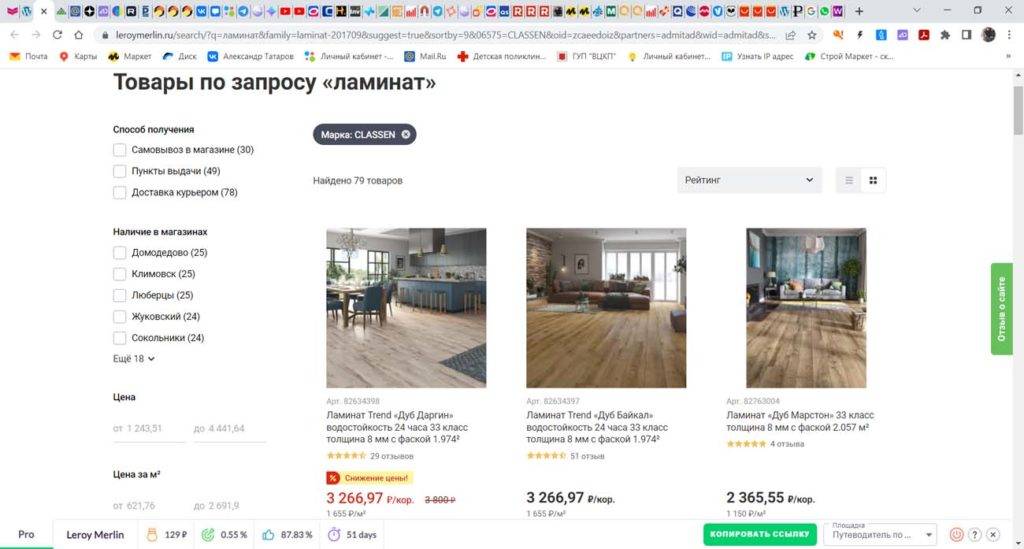Check the Доставка курьером option

tap(120, 192)
